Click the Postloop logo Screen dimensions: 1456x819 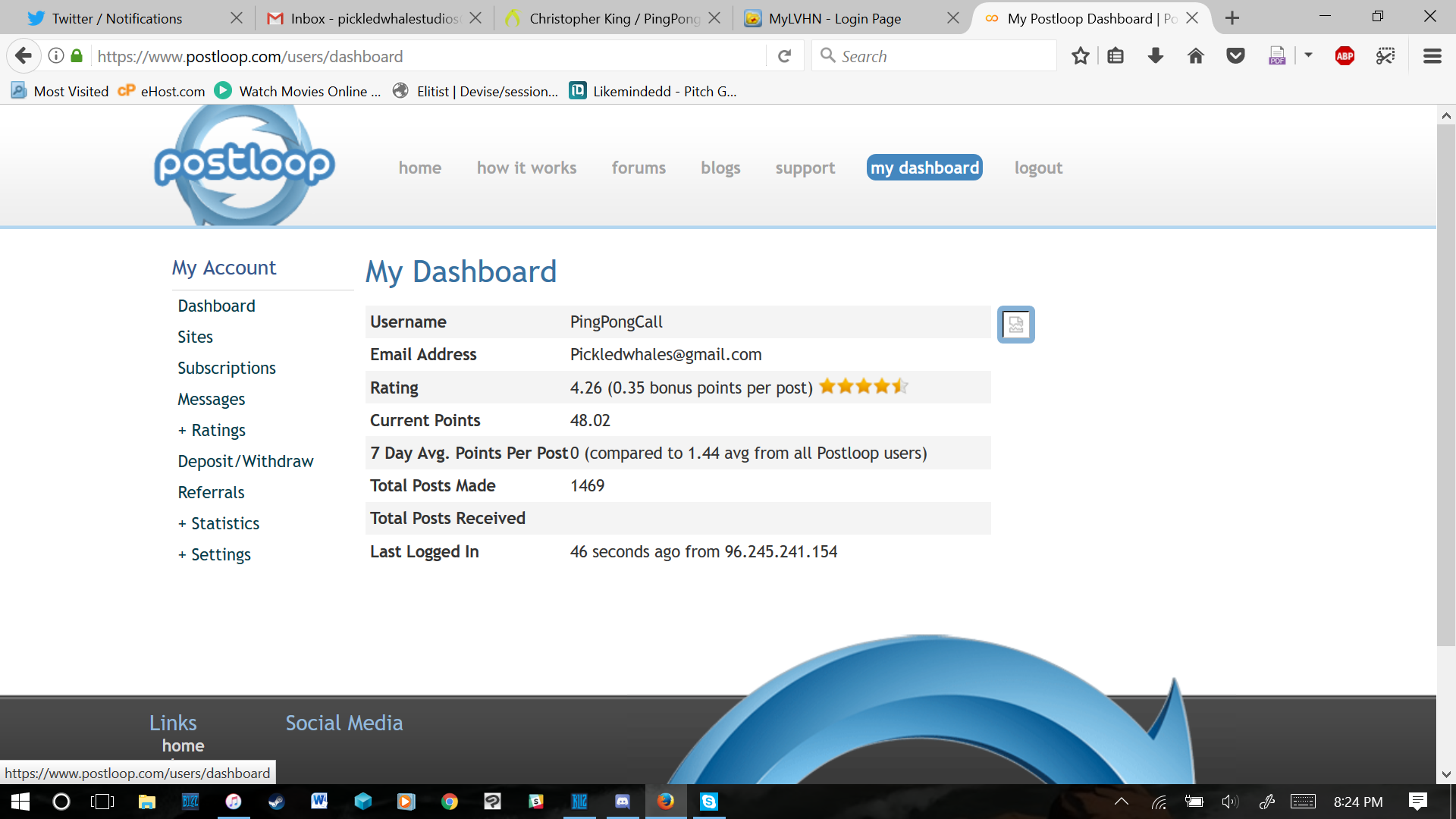coord(244,165)
